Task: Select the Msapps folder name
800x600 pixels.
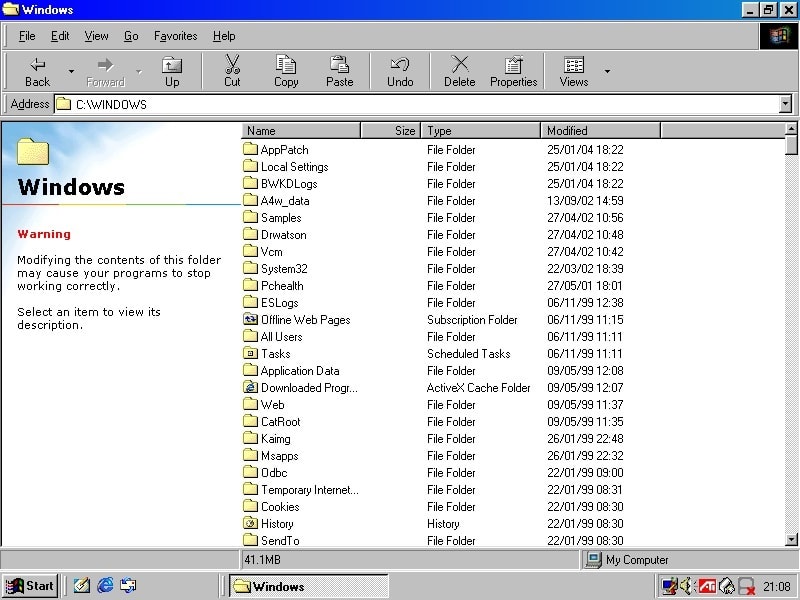Action: click(x=279, y=456)
